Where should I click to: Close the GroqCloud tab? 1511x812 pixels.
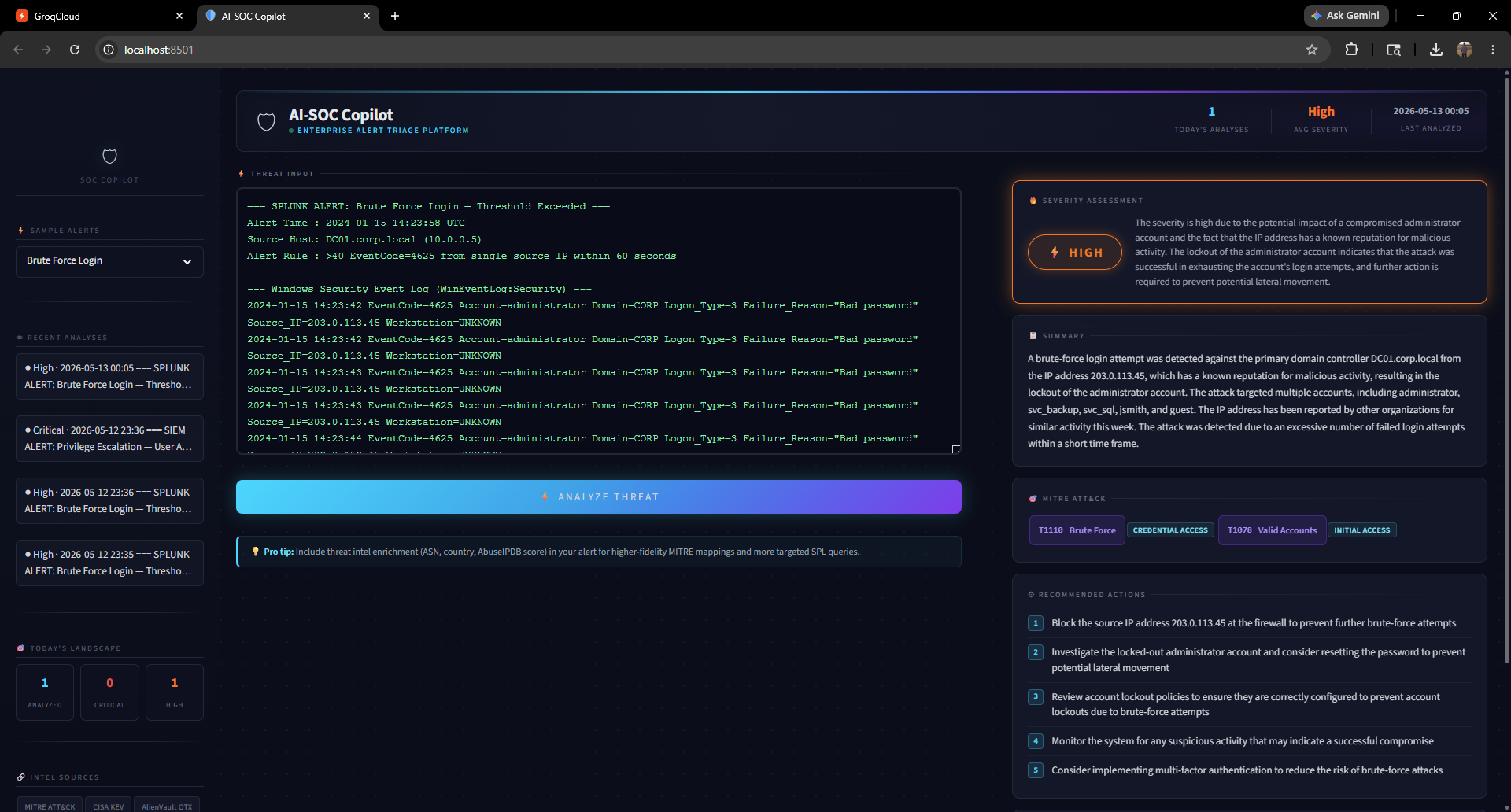(x=179, y=16)
